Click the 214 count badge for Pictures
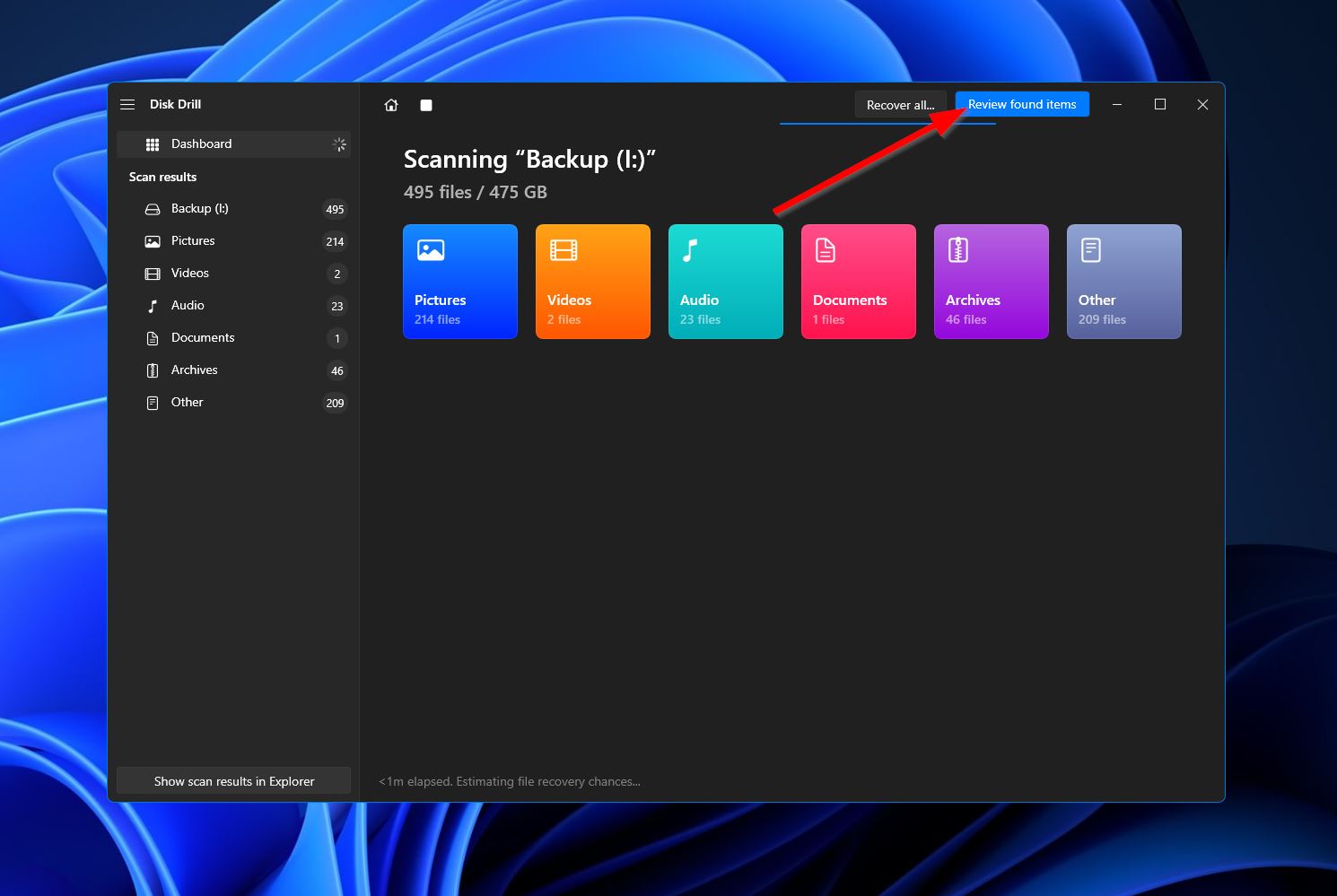 tap(335, 241)
